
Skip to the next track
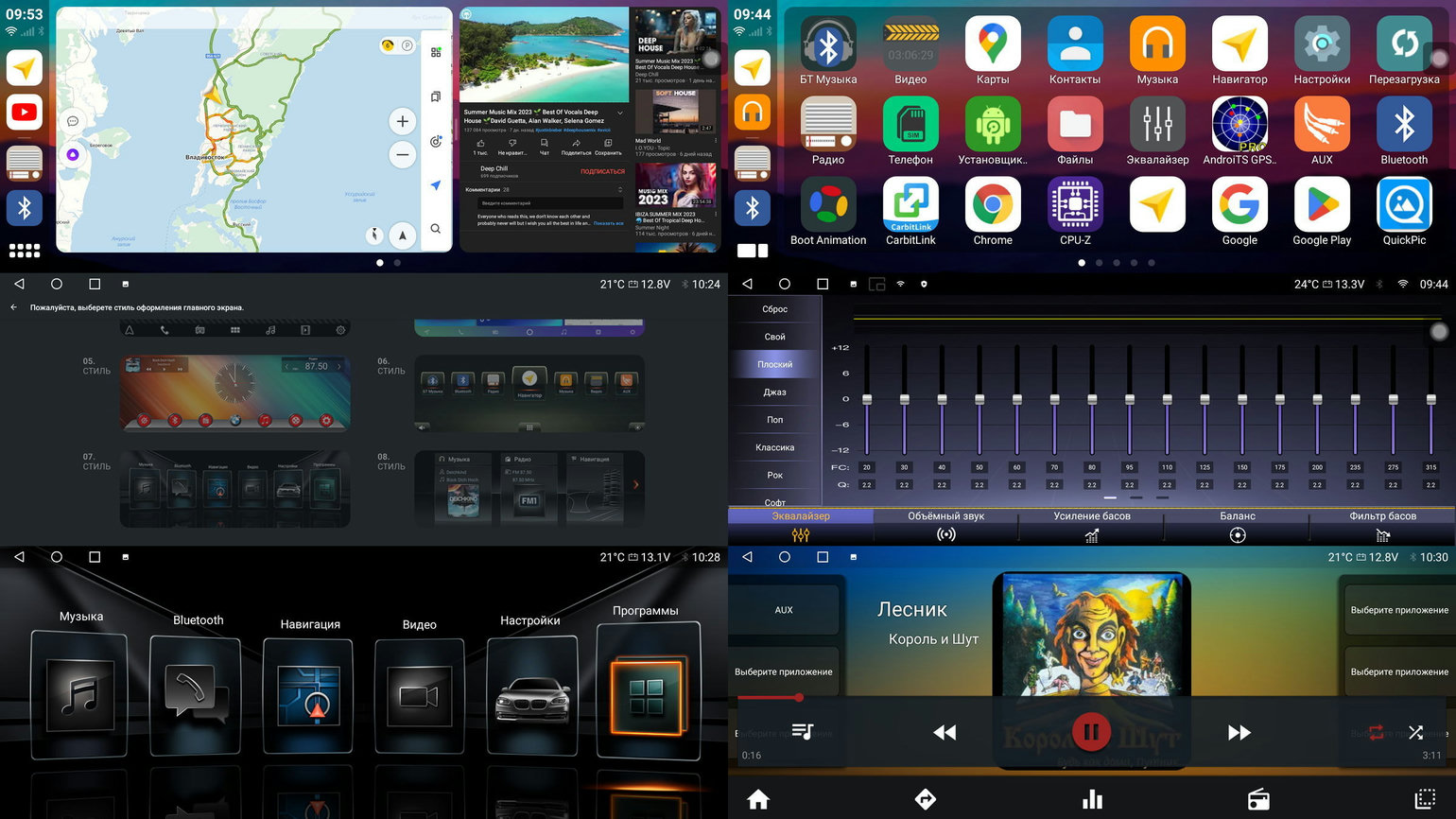1239,732
